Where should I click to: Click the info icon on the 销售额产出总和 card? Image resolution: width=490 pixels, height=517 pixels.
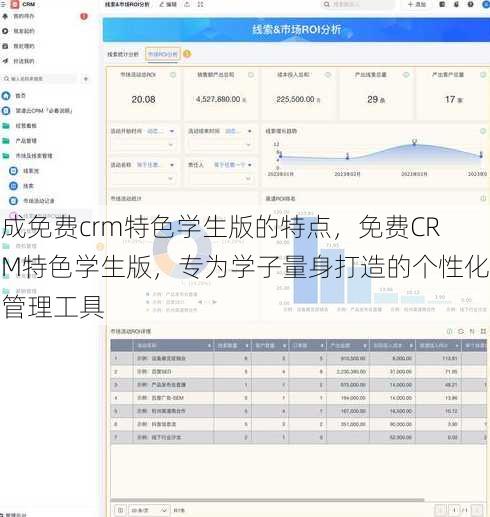coord(251,75)
